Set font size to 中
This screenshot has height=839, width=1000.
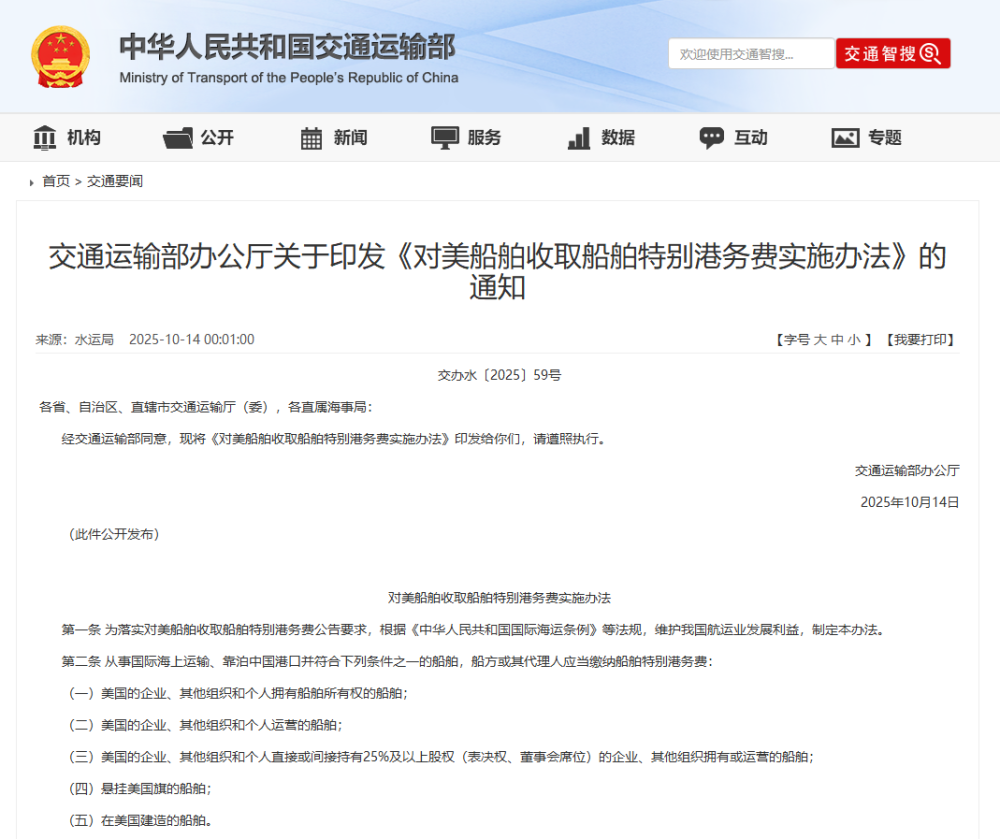[x=837, y=340]
